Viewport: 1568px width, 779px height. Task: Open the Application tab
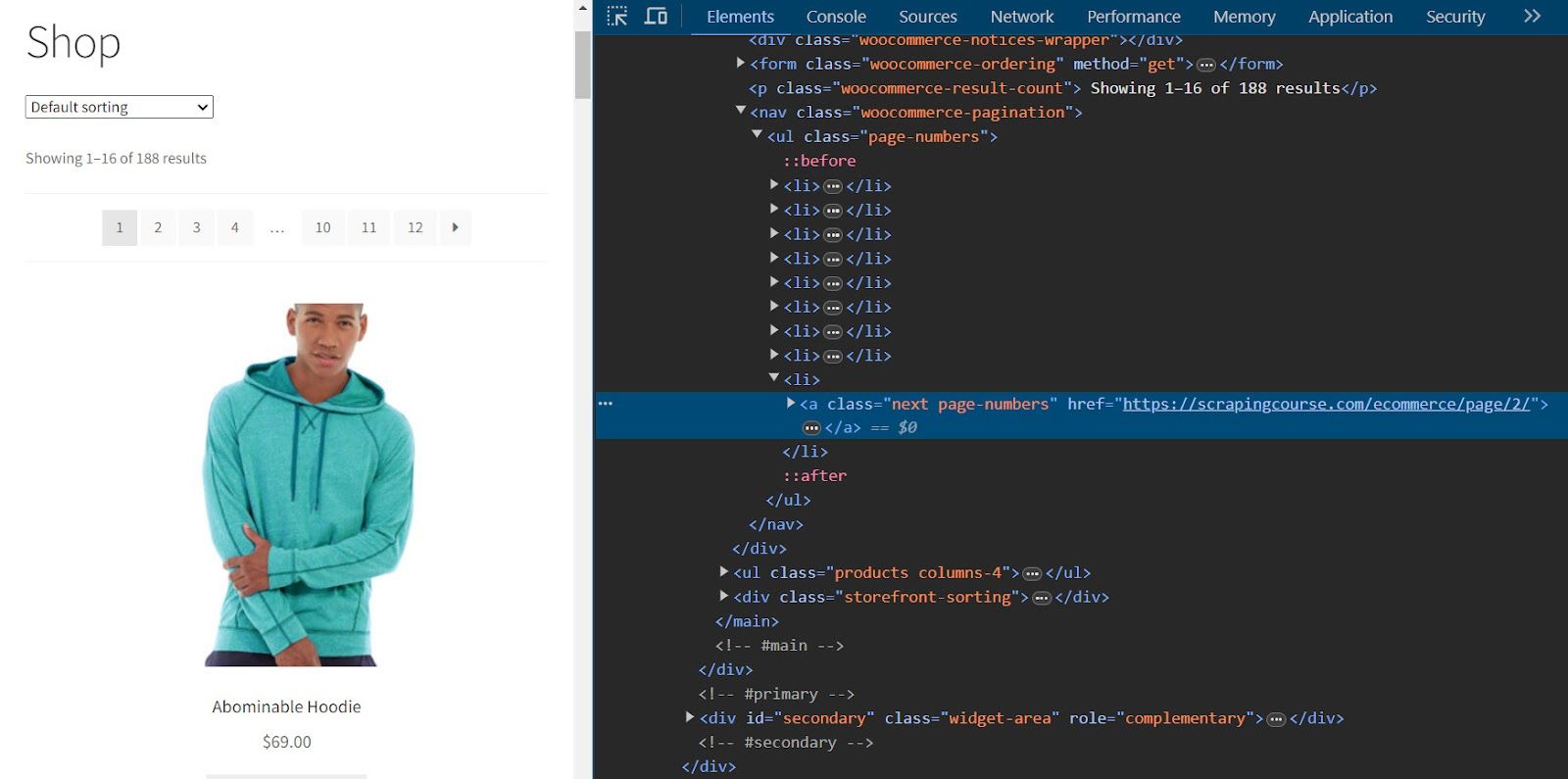tap(1350, 17)
